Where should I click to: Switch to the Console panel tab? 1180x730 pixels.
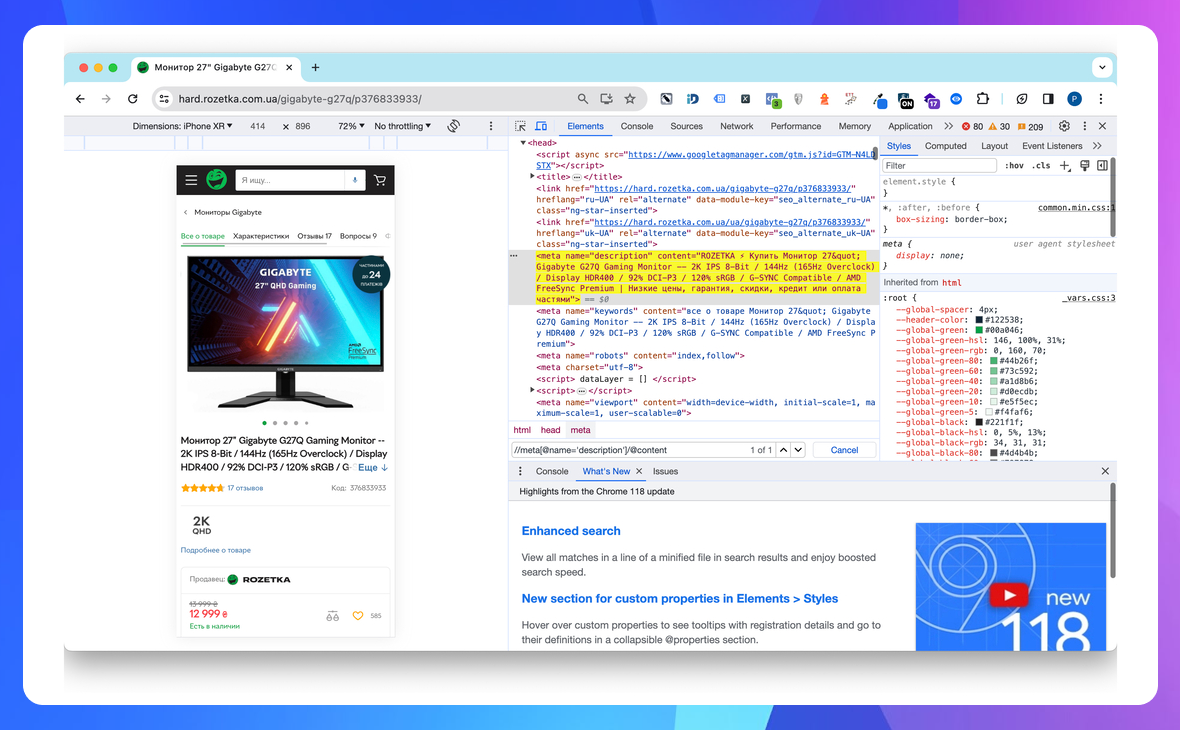click(637, 126)
